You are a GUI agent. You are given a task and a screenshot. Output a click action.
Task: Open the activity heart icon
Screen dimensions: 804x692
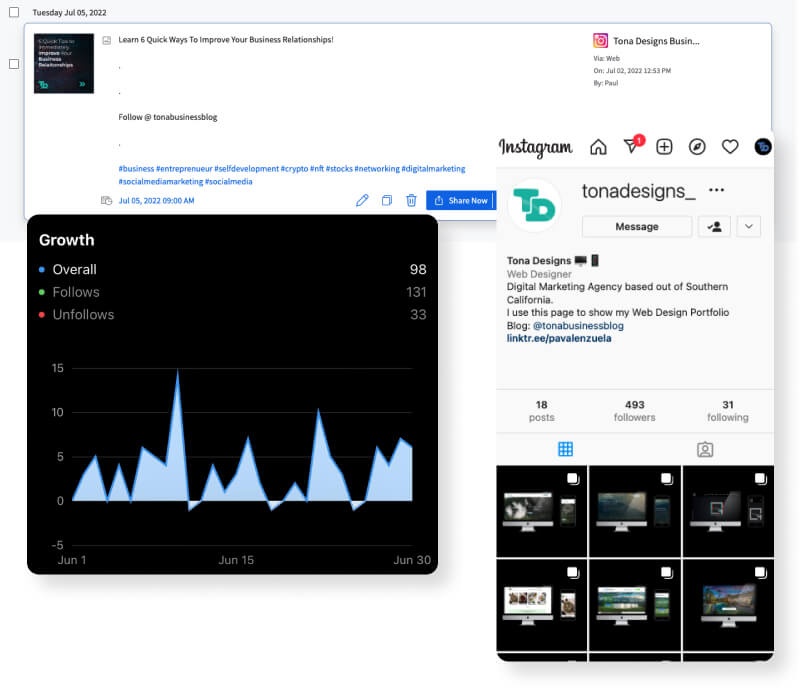pyautogui.click(x=730, y=147)
